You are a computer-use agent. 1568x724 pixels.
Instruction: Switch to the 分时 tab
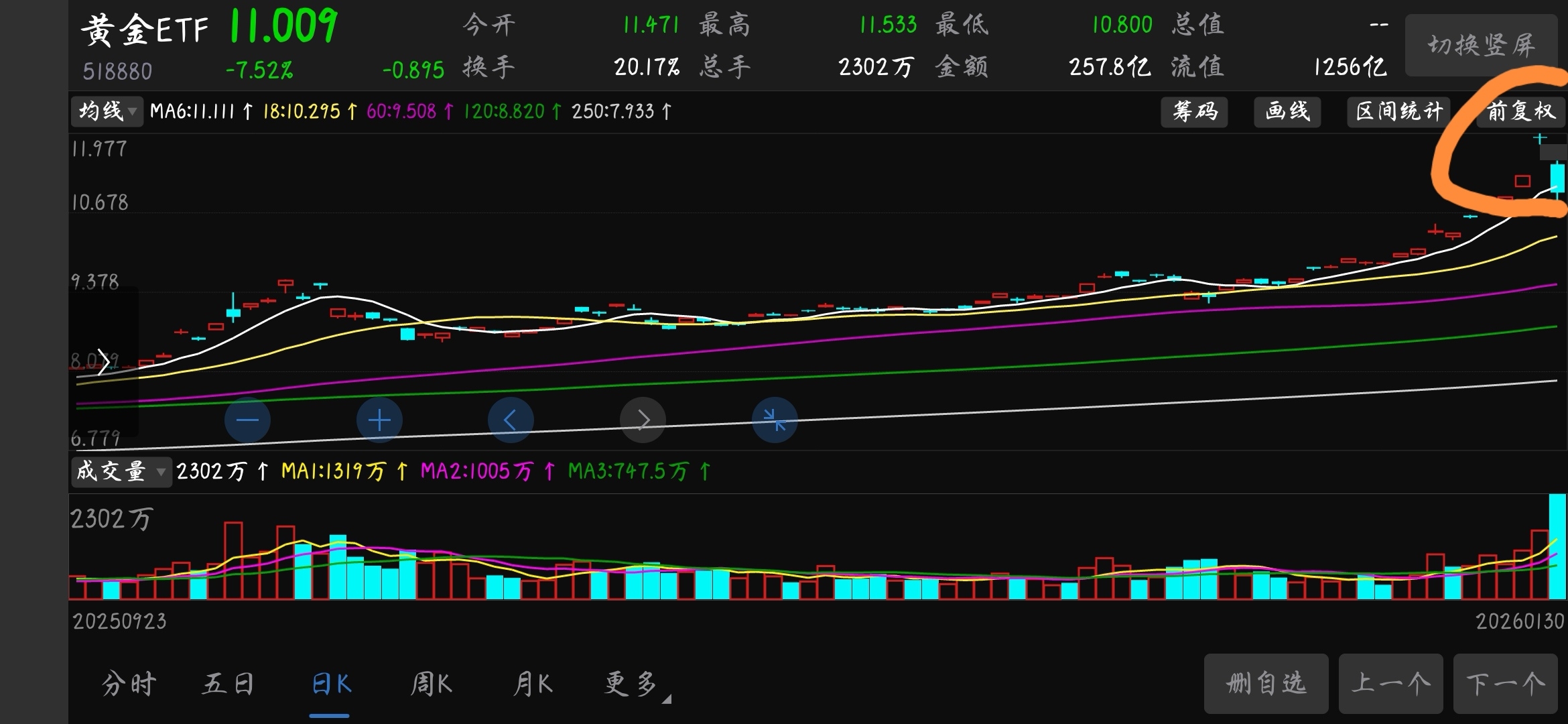tap(129, 684)
